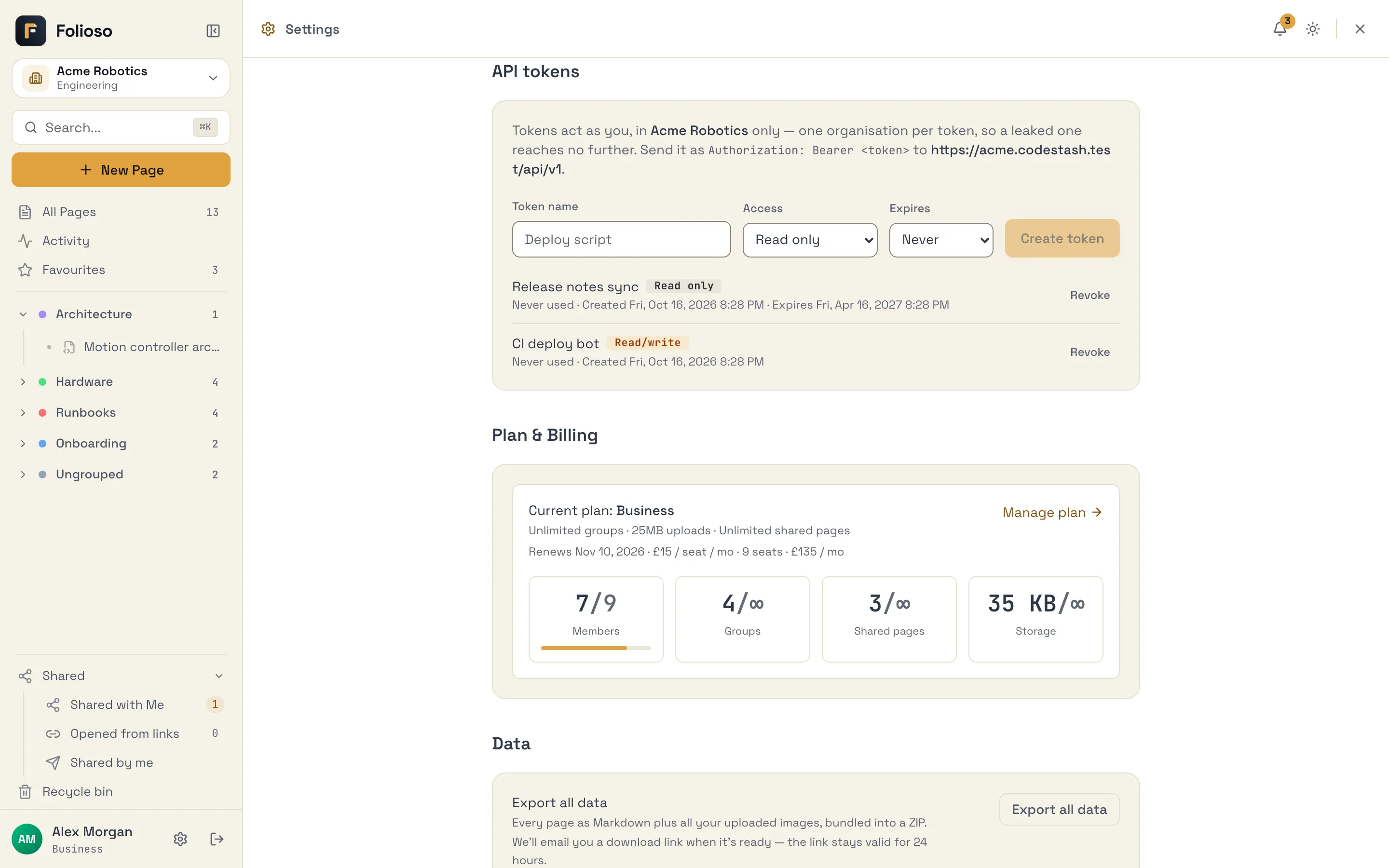This screenshot has width=1389, height=868.
Task: Open notifications bell
Action: tap(1280, 29)
